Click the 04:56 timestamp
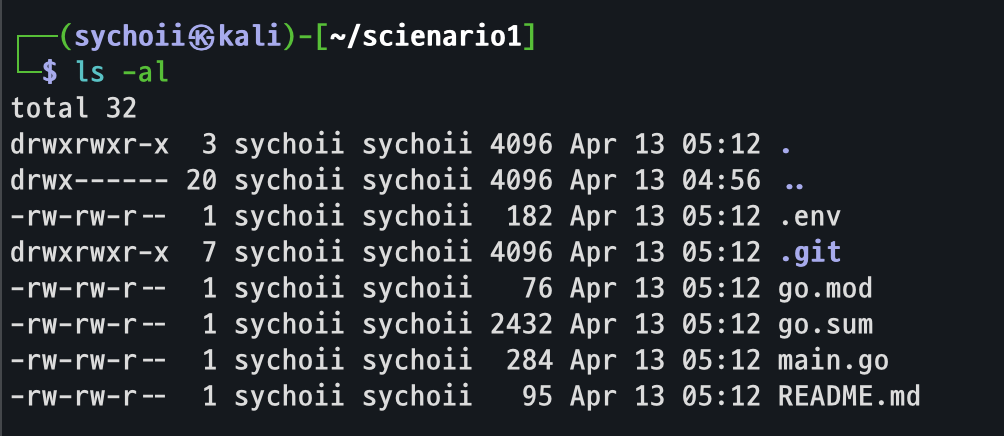Image resolution: width=1004 pixels, height=436 pixels. [x=721, y=181]
